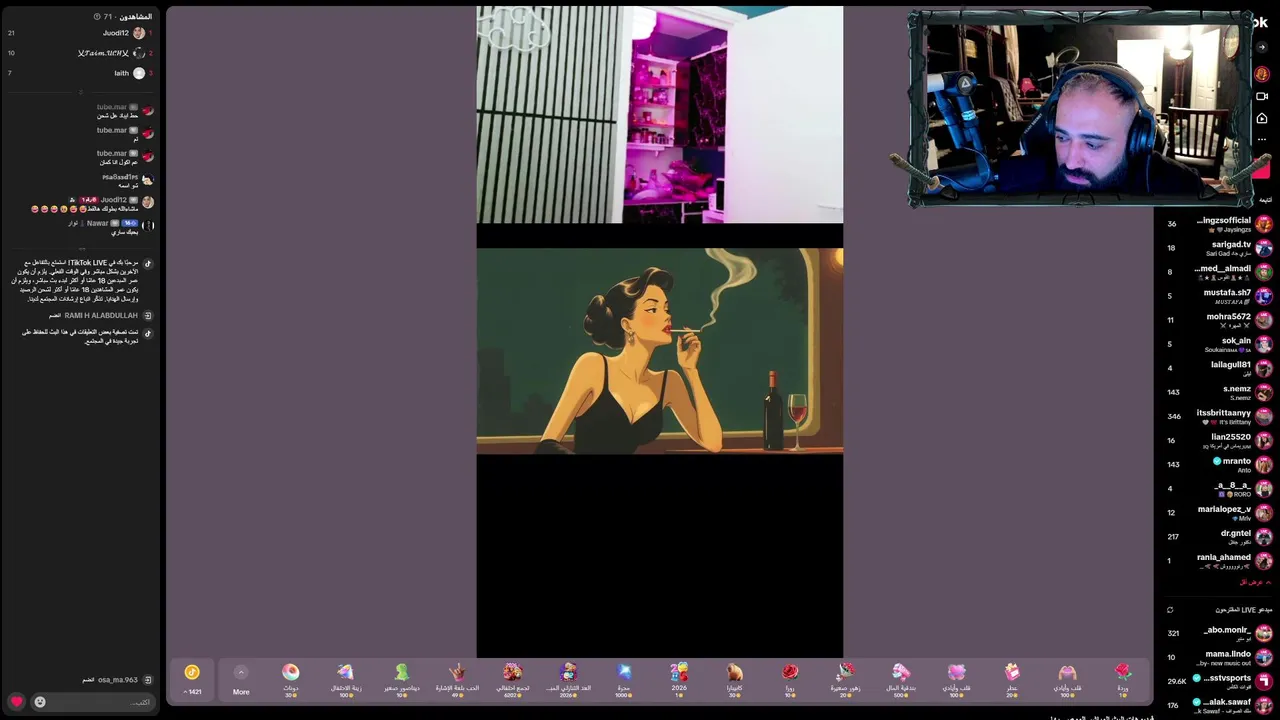This screenshot has width=1280, height=720.
Task: Open rania_ahamed live channel
Action: [1218, 561]
